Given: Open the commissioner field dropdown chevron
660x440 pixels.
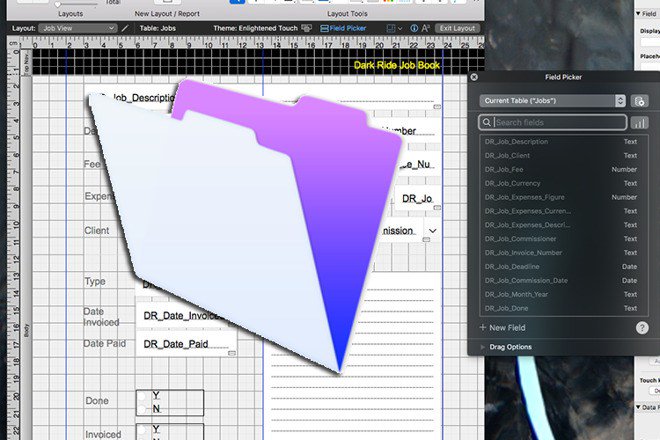Looking at the screenshot, I should [432, 231].
